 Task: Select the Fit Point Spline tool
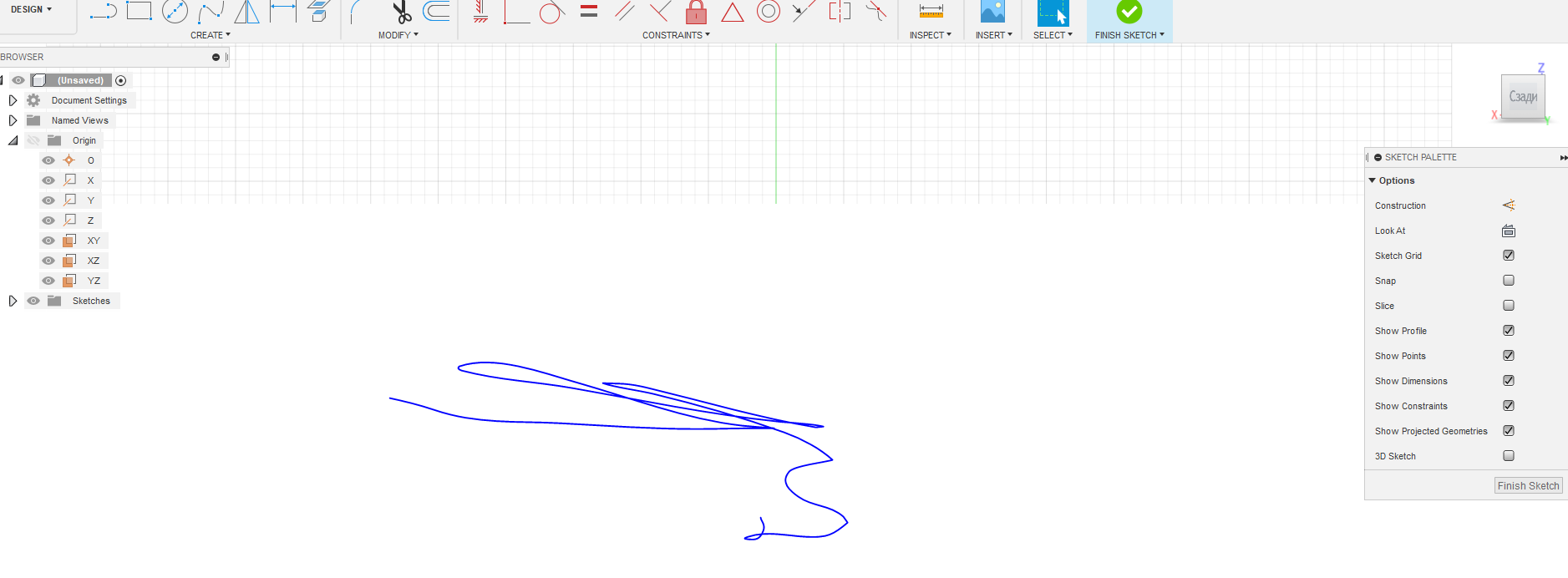[x=211, y=12]
